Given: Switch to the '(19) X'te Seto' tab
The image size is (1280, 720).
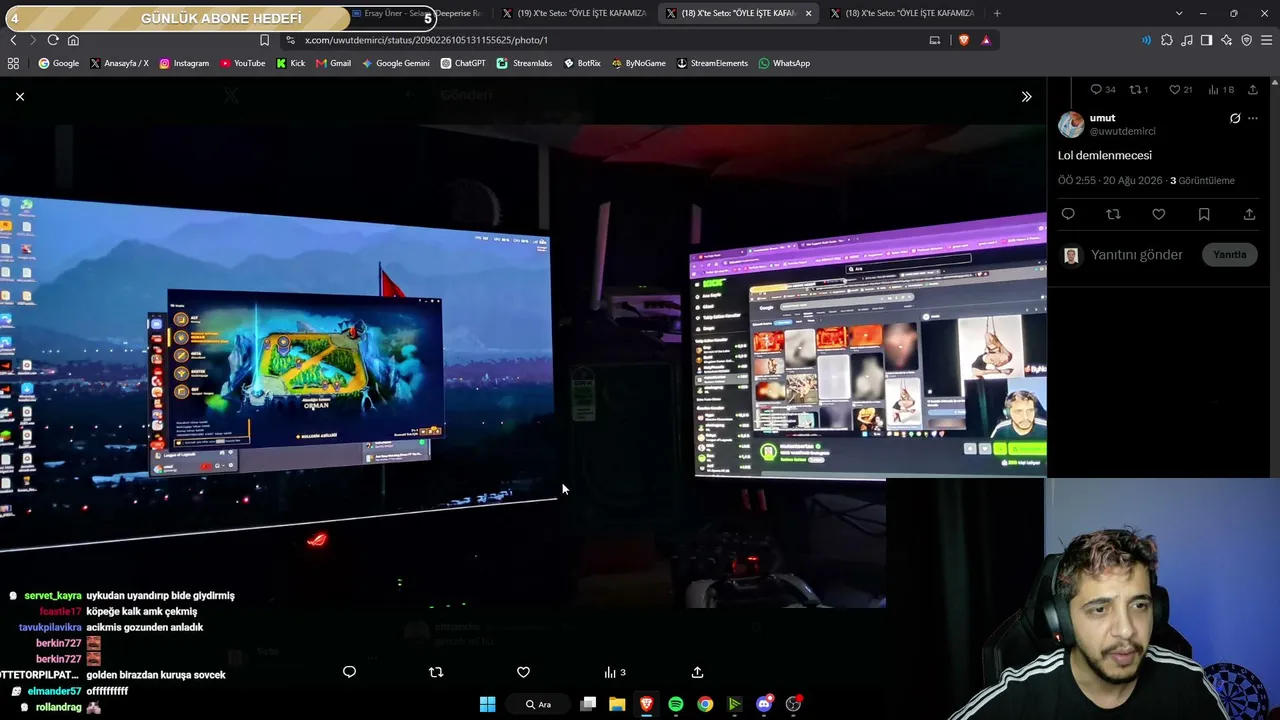Looking at the screenshot, I should 573,13.
